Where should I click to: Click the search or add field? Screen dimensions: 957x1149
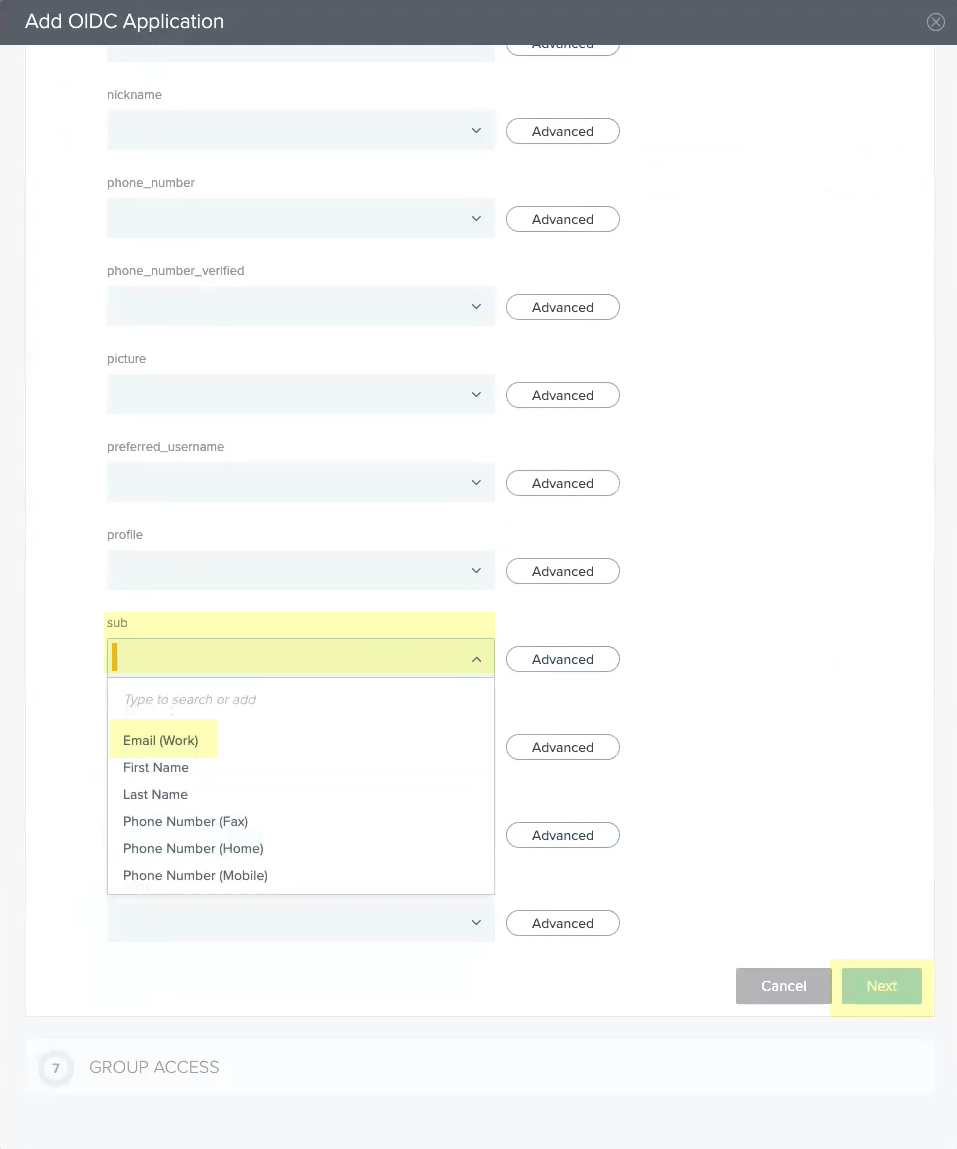[x=300, y=699]
